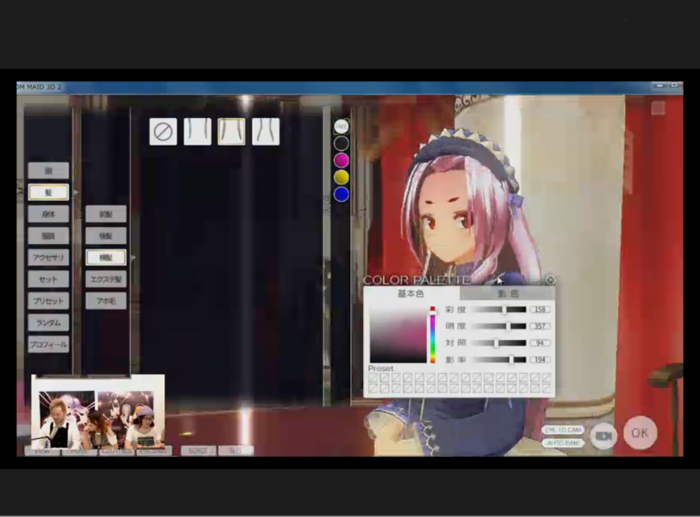Select the no side-hair (none) option
This screenshot has width=700, height=517.
click(x=163, y=132)
